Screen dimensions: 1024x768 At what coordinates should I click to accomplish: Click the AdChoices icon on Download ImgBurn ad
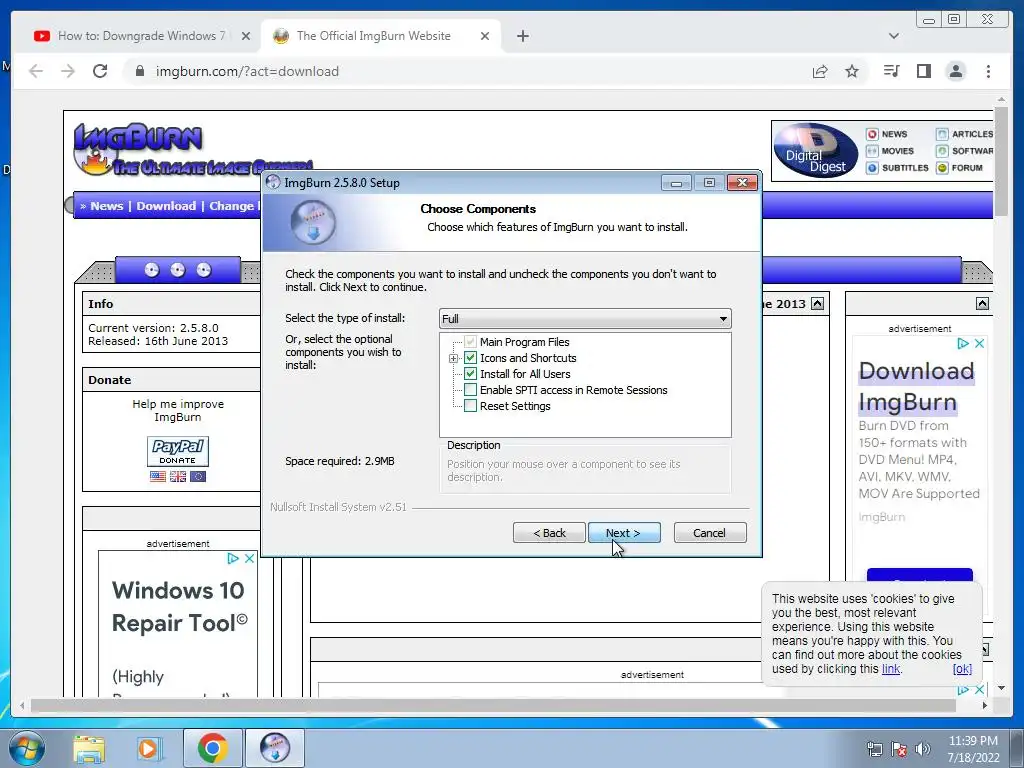[963, 343]
